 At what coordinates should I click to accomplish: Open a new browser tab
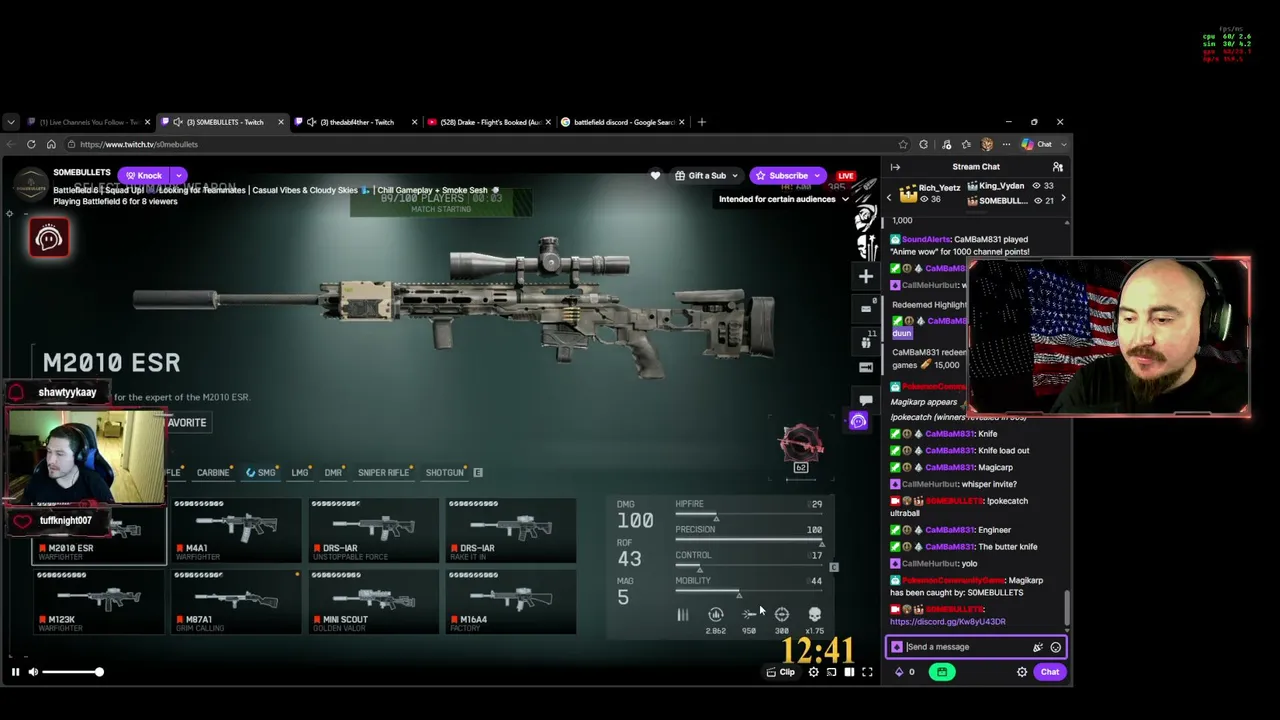tap(701, 122)
